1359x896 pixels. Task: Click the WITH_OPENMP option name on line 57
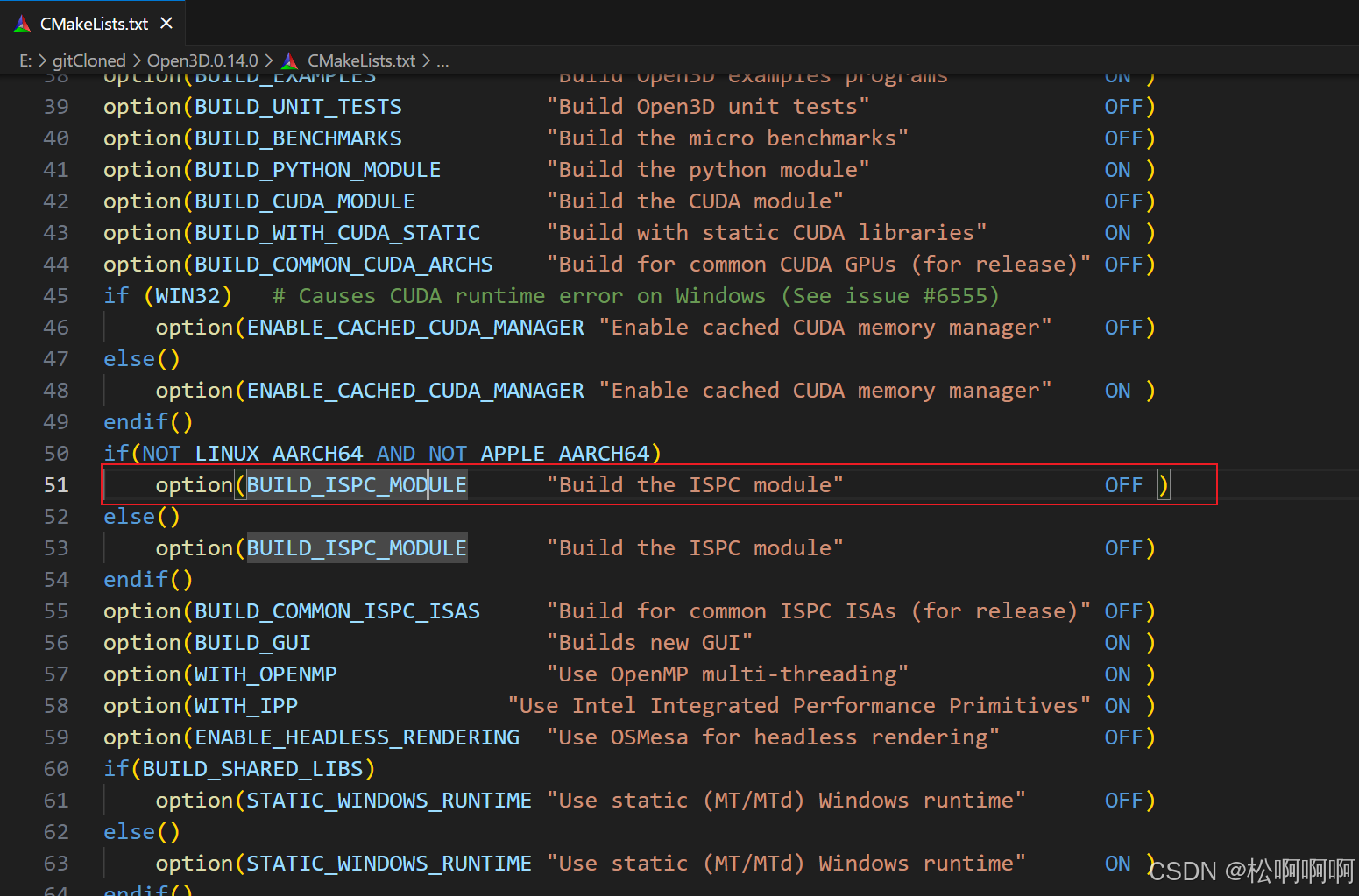click(264, 674)
